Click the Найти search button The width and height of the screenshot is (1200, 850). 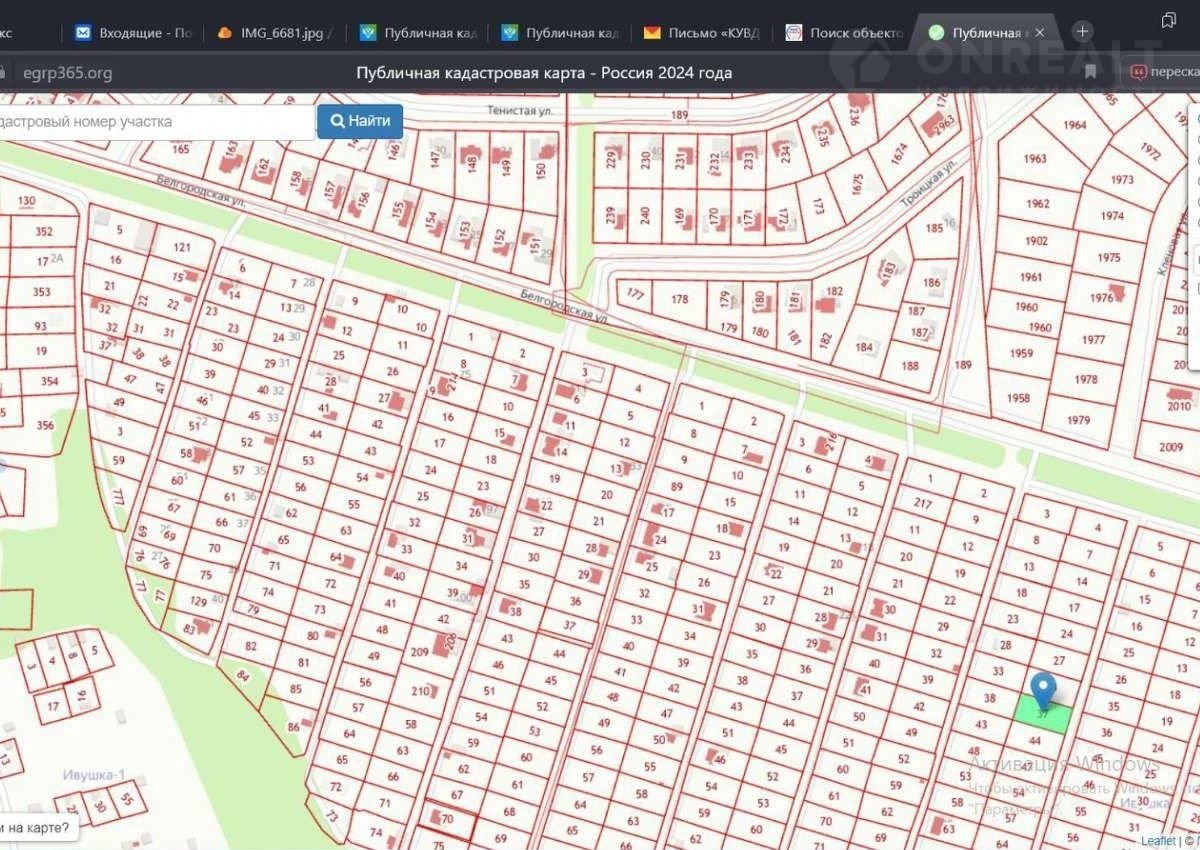(x=360, y=121)
